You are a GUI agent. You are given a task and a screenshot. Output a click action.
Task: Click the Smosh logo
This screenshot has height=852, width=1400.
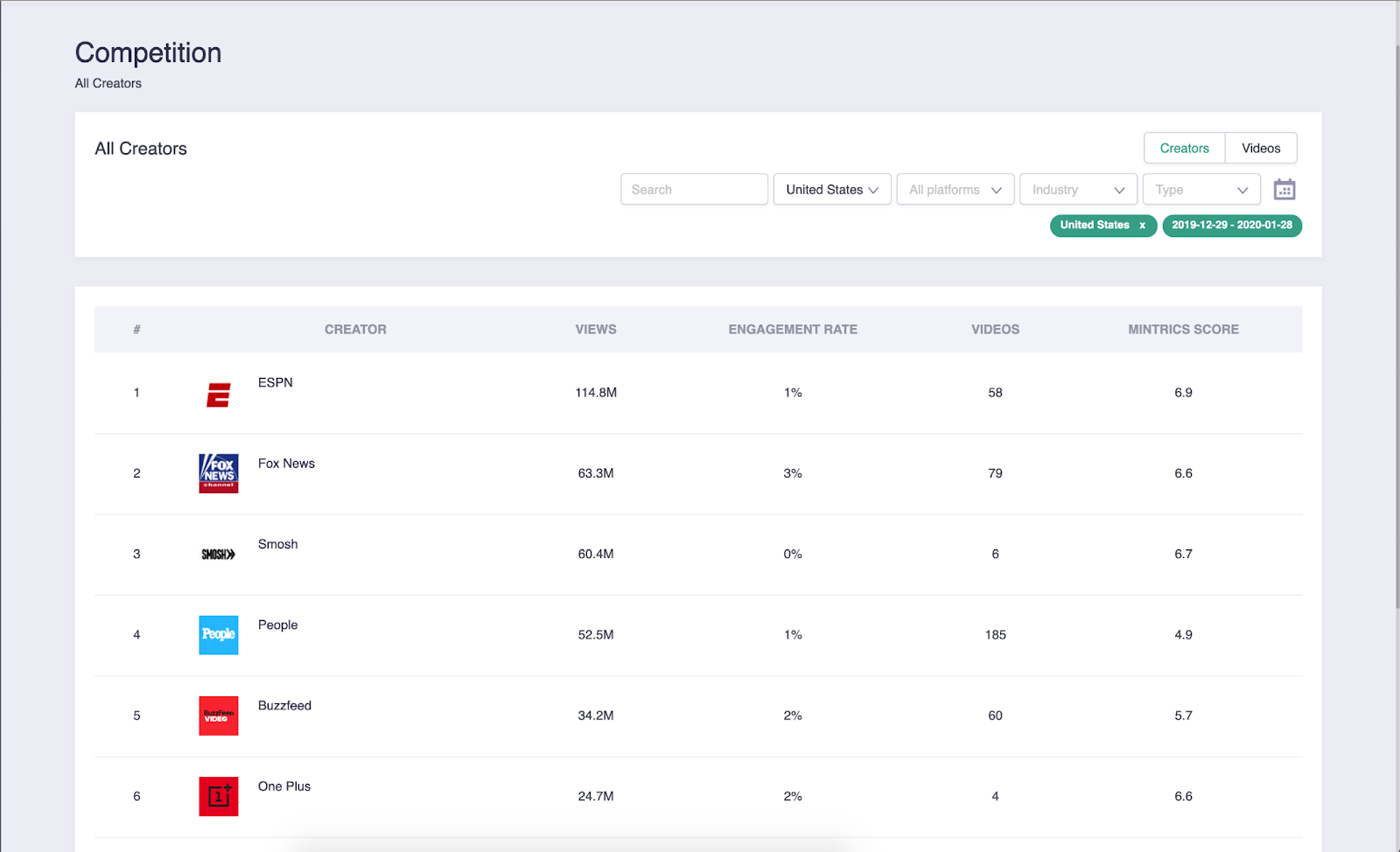point(219,555)
